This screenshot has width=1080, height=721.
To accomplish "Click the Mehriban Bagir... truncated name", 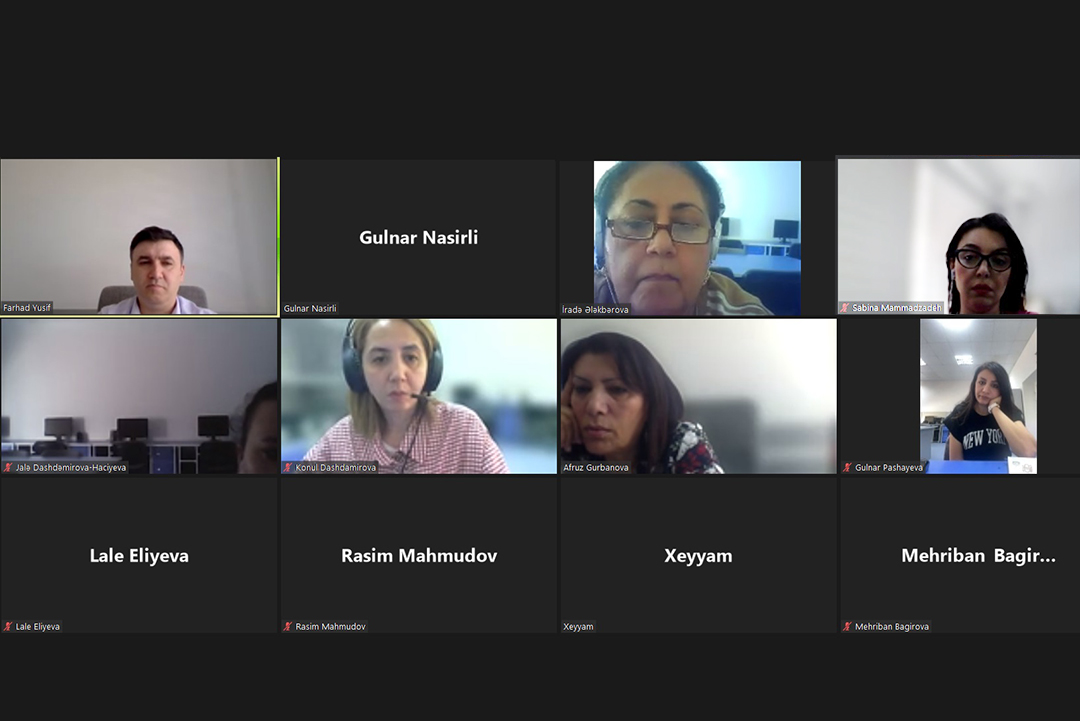I will pos(978,556).
